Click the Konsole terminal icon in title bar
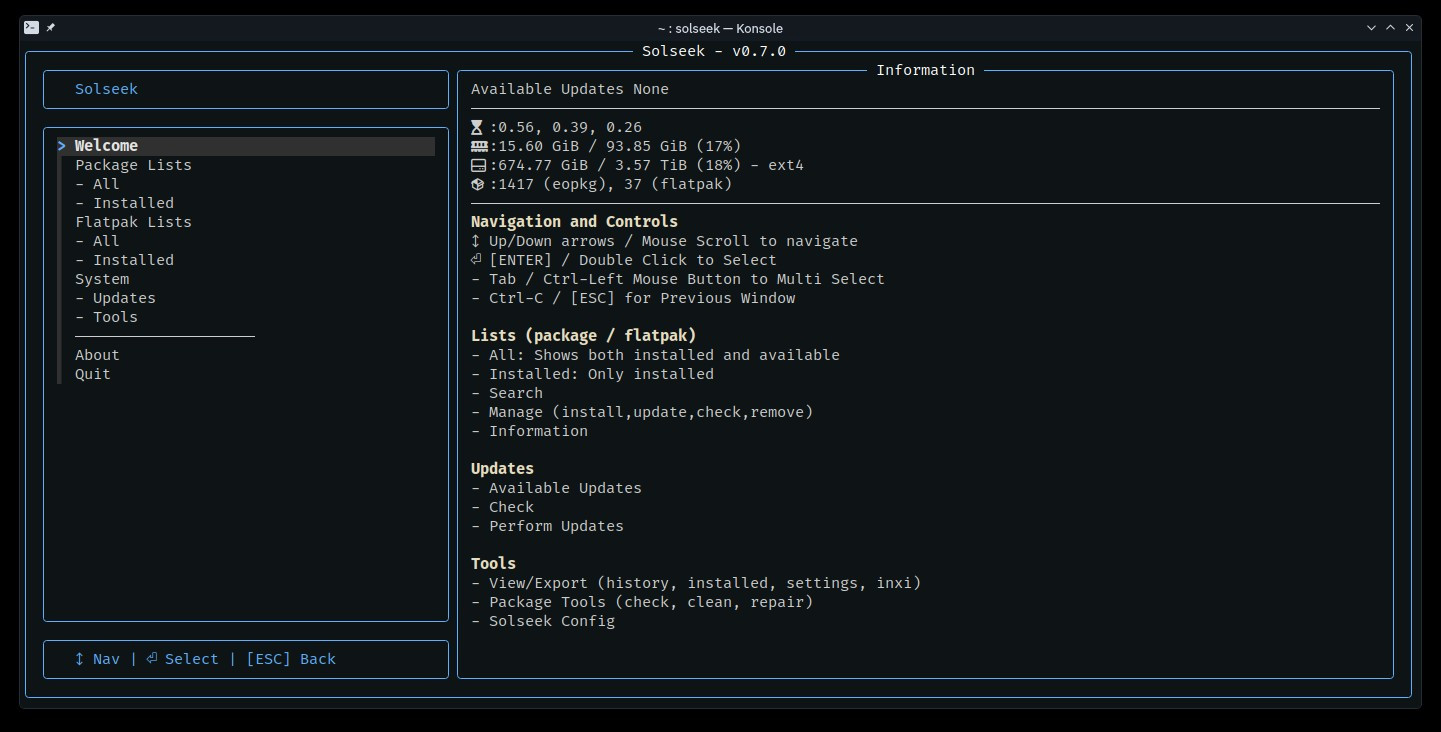The width and height of the screenshot is (1441, 732). tap(32, 28)
